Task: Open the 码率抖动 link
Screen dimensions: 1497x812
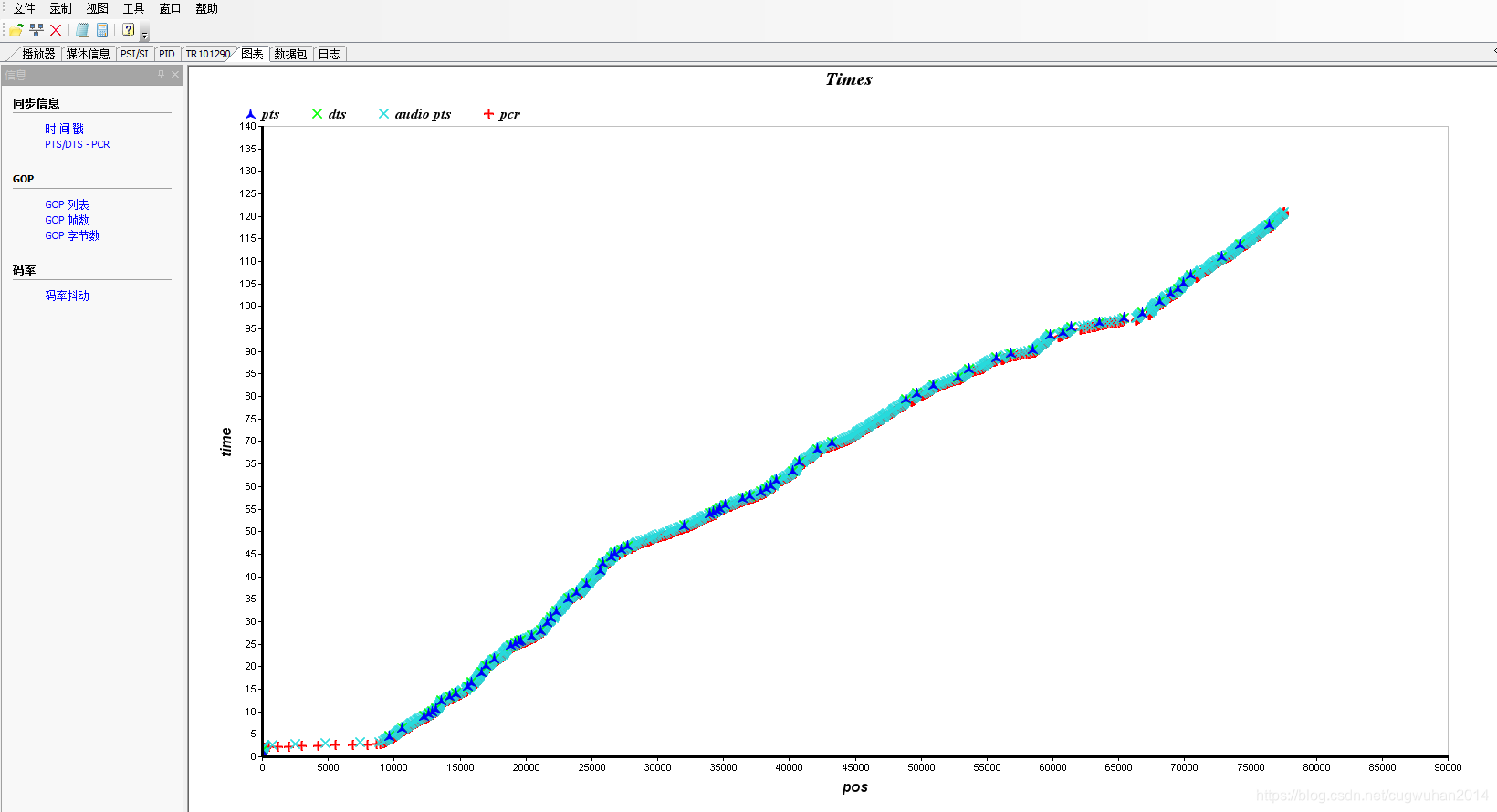Action: tap(67, 296)
